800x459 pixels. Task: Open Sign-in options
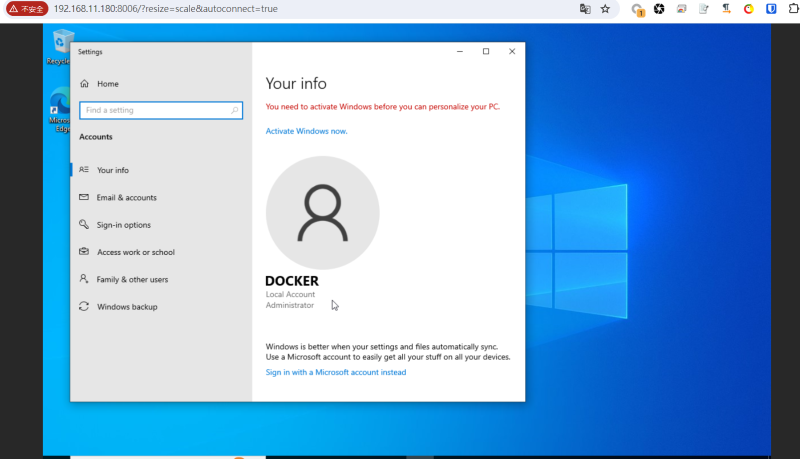pos(159,225)
